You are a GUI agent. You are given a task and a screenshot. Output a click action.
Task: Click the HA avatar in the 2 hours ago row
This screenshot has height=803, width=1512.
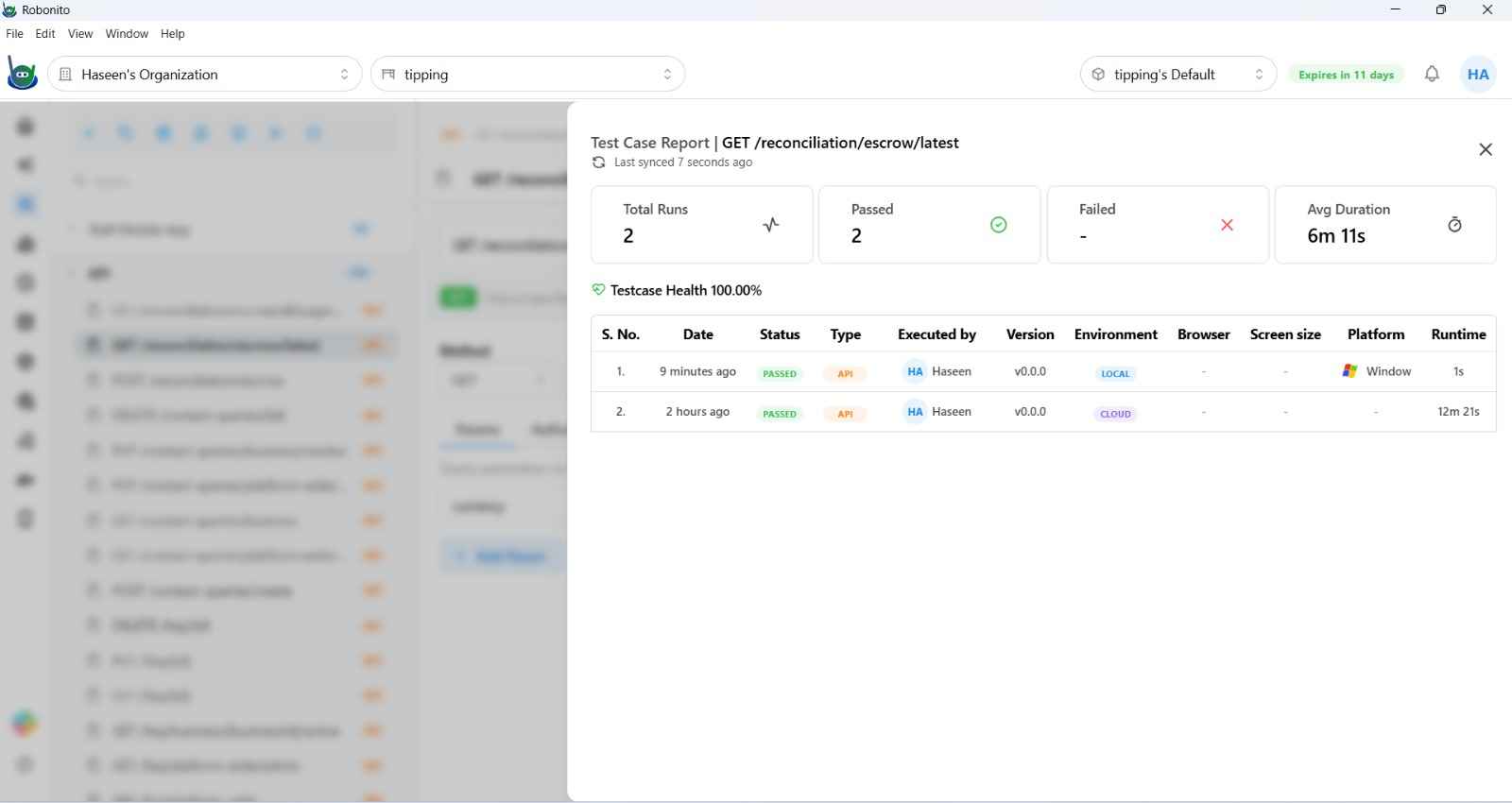(915, 412)
